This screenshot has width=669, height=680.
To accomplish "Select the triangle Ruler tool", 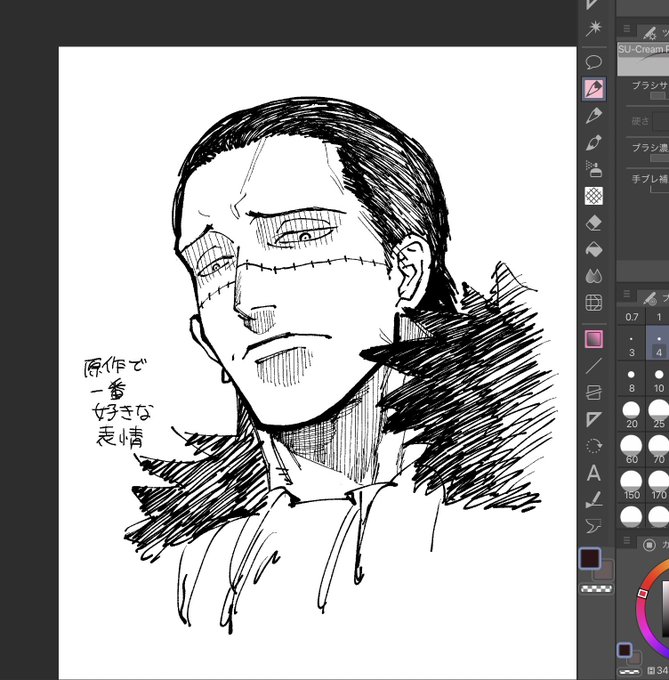I will pyautogui.click(x=594, y=419).
